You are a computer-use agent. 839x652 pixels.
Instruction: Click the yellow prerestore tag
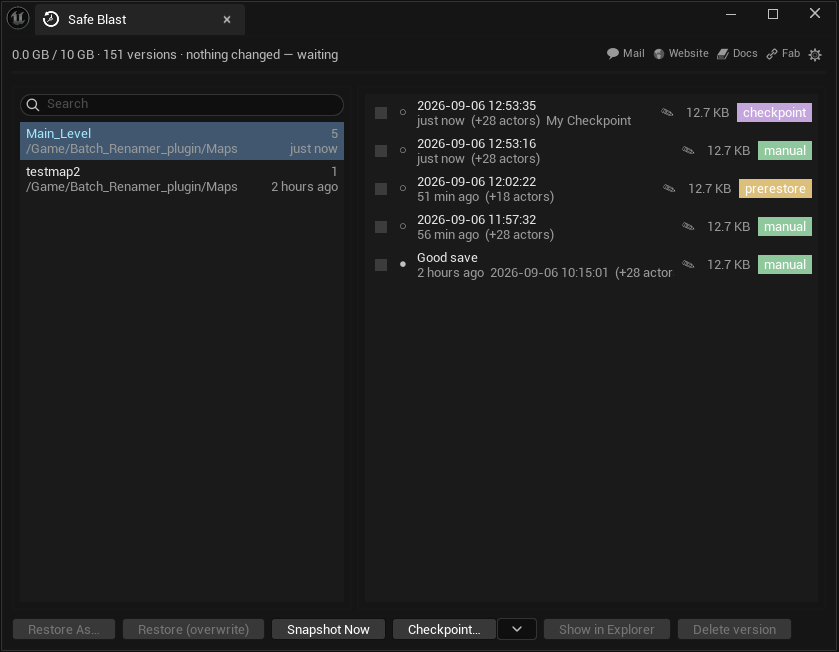coord(775,189)
